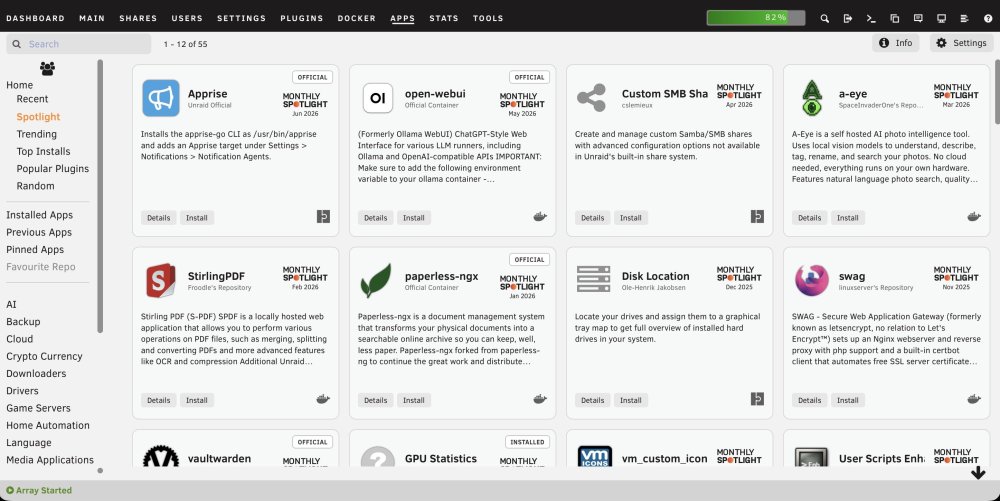Click the paperless-ngx leaf icon

[x=376, y=280]
